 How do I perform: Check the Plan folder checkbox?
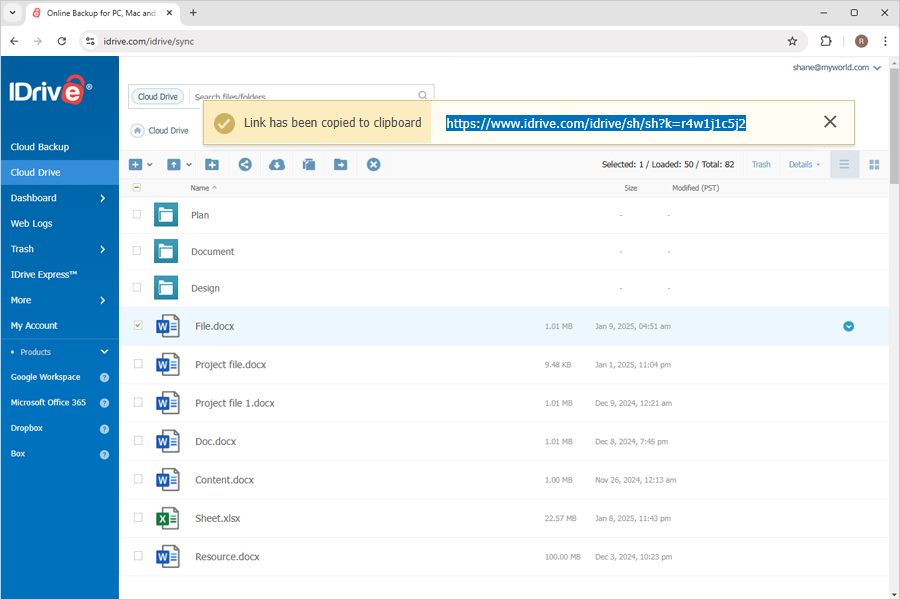(x=137, y=214)
